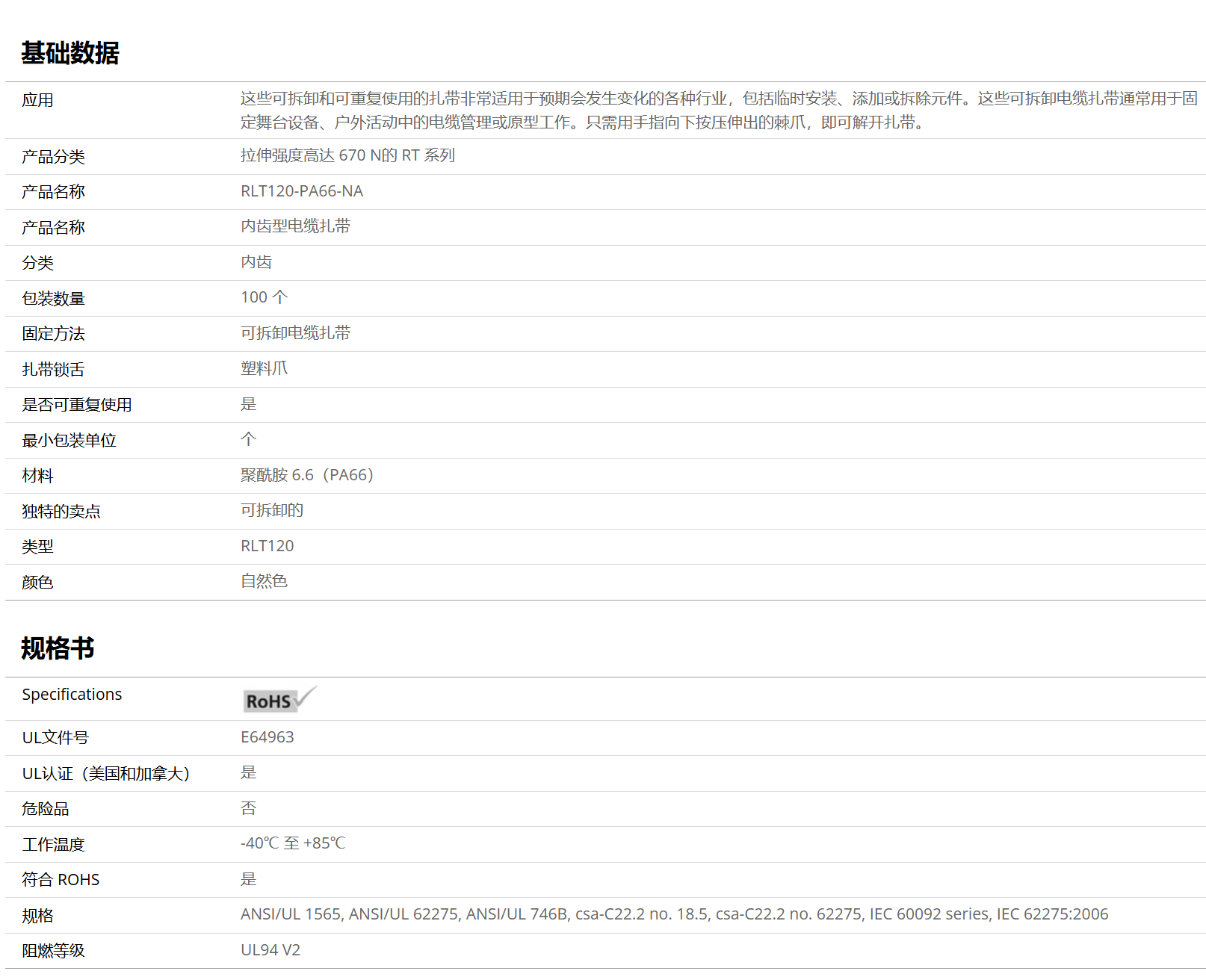Select the product name RLT120-PA66-NA
The image size is (1206, 980).
[x=301, y=191]
